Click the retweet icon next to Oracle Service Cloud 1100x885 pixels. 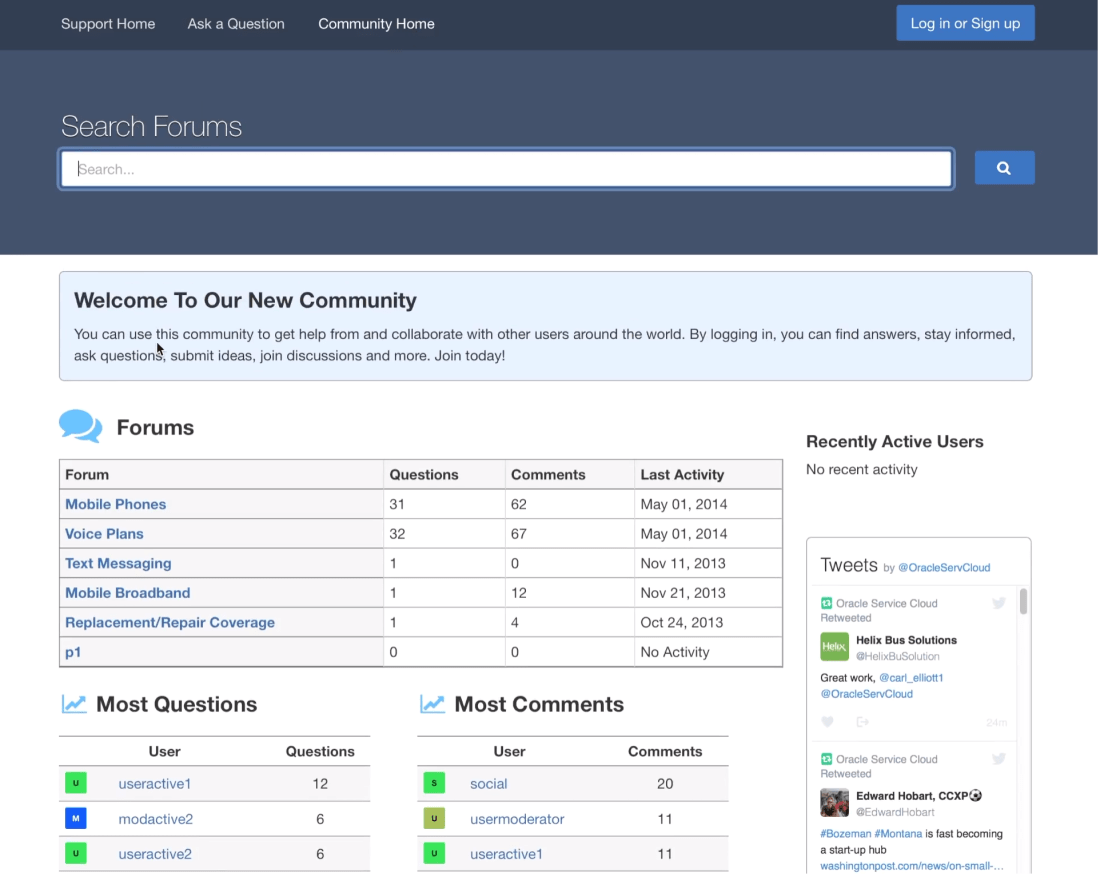click(825, 602)
